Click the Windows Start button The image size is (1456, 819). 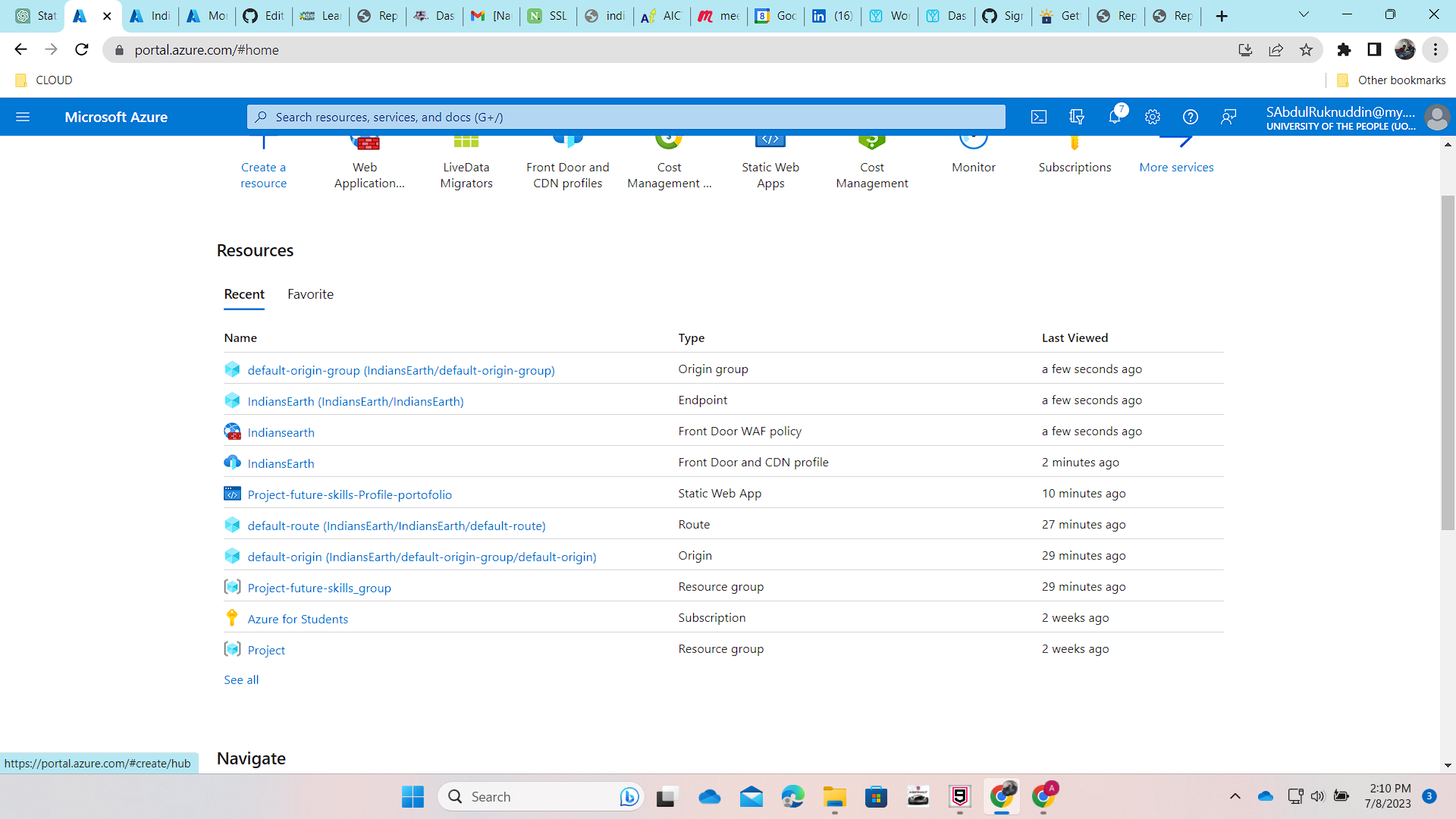click(x=413, y=796)
